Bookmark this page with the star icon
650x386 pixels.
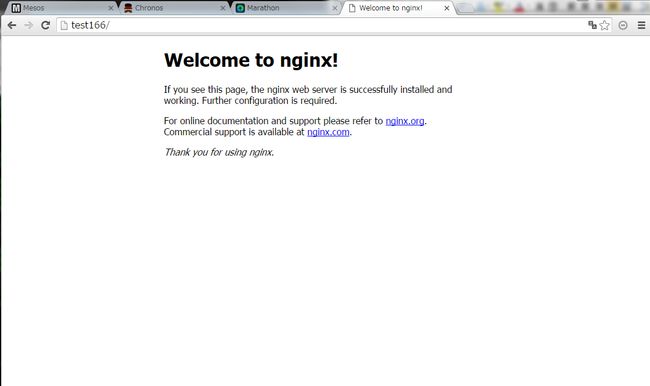click(605, 25)
